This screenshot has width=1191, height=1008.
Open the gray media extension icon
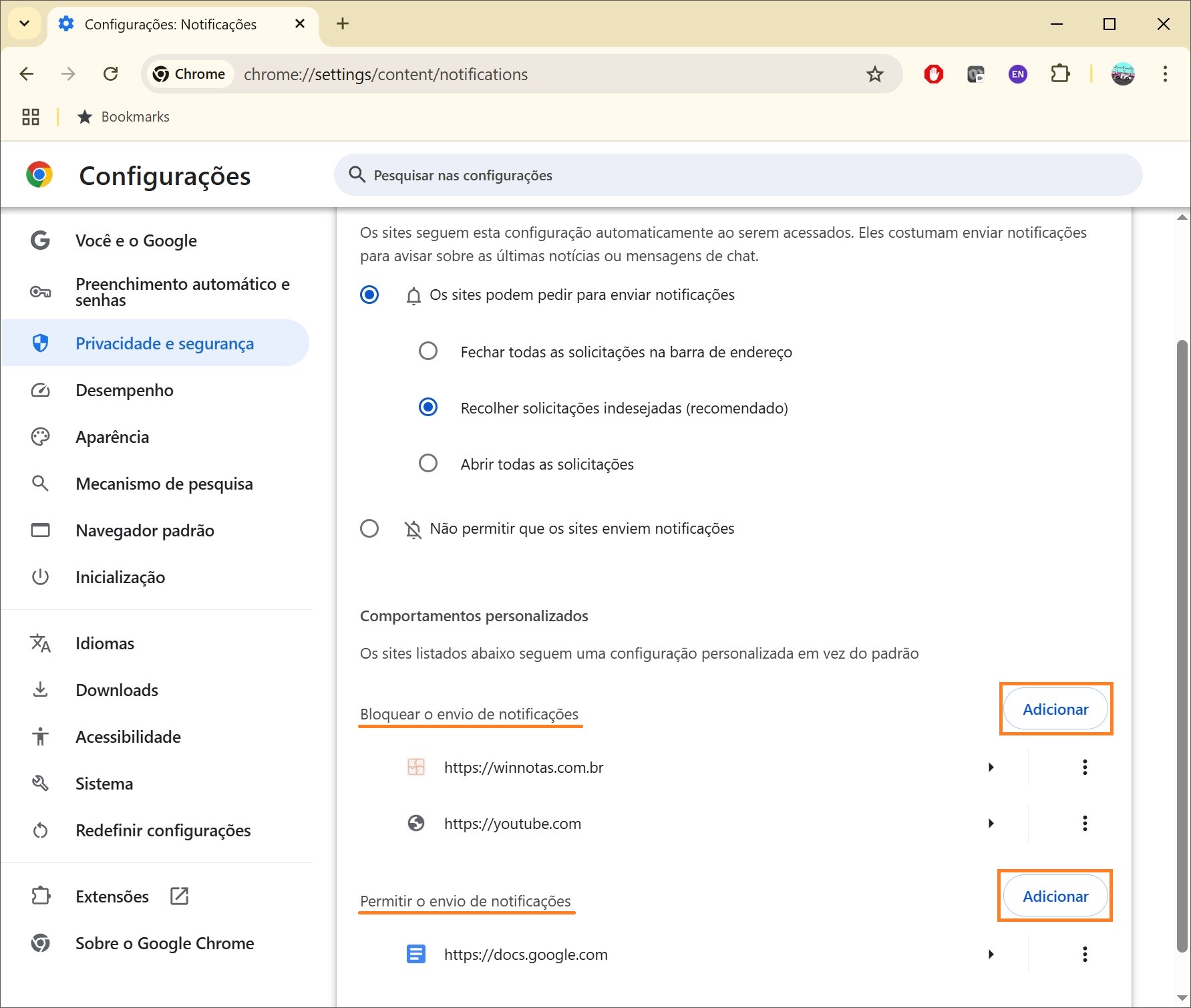976,74
